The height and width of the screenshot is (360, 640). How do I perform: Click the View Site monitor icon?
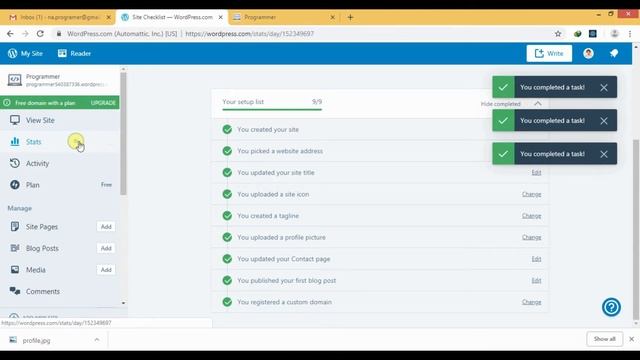(15, 120)
